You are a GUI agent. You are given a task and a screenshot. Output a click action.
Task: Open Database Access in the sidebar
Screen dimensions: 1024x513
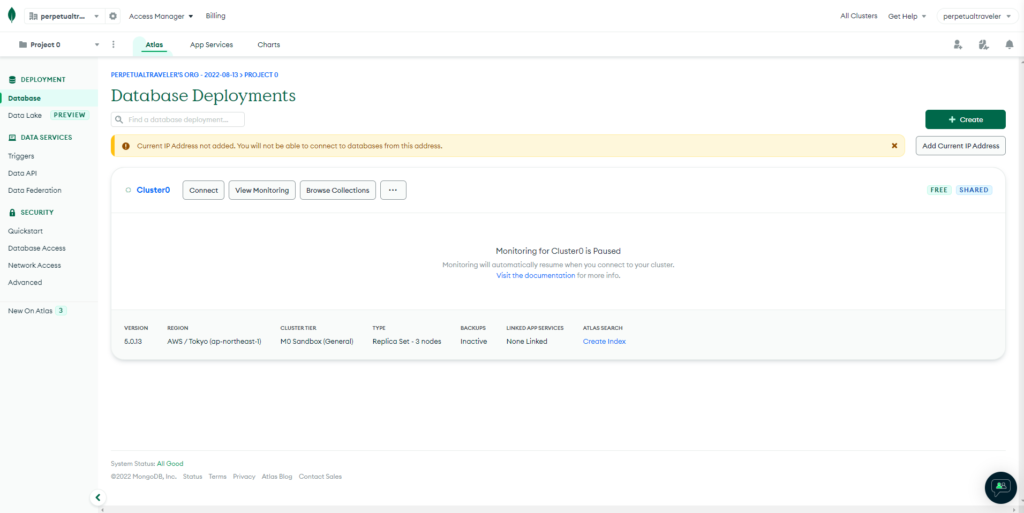pyautogui.click(x=37, y=248)
